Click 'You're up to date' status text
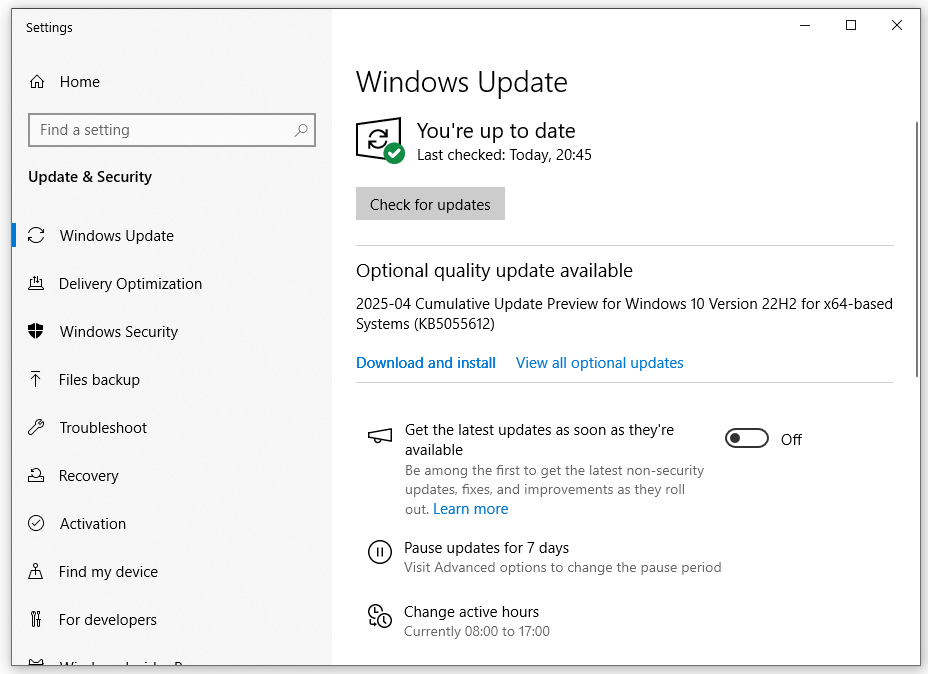This screenshot has width=928, height=674. click(496, 131)
